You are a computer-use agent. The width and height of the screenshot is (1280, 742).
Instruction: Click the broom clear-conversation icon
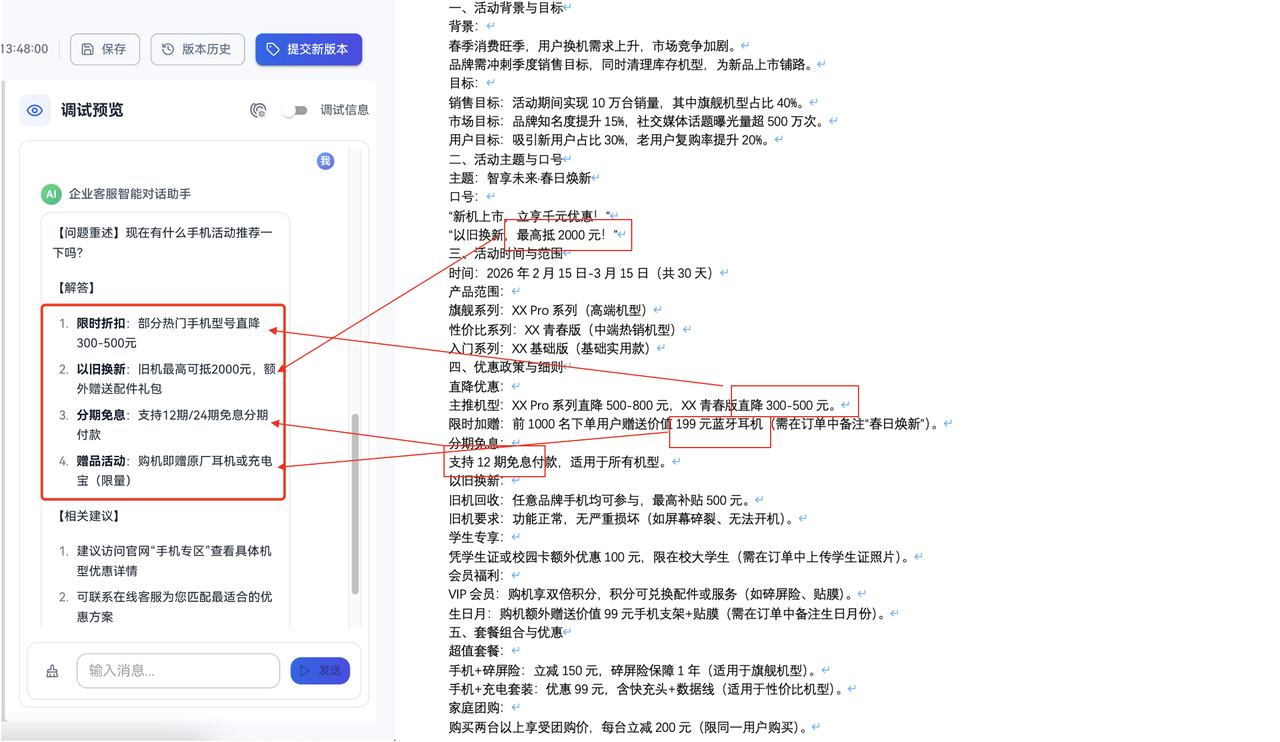click(x=52, y=671)
